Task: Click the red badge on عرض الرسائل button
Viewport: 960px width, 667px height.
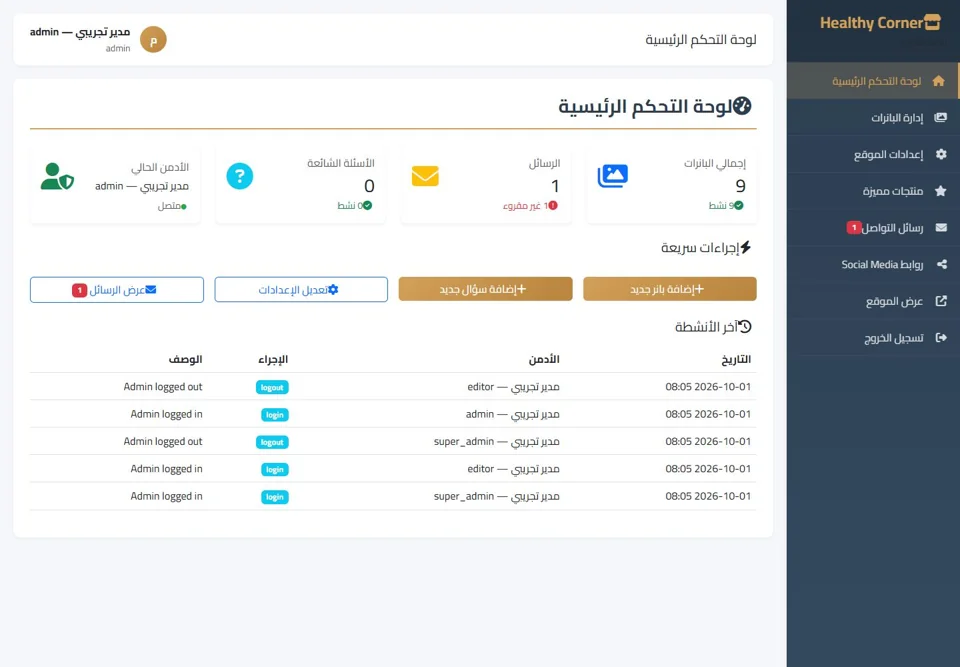Action: (79, 290)
